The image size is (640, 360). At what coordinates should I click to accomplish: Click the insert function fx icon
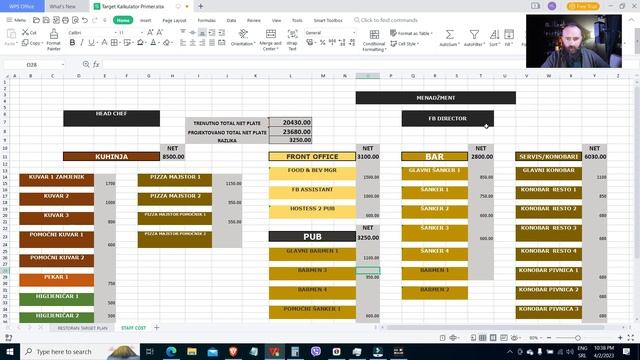point(96,64)
